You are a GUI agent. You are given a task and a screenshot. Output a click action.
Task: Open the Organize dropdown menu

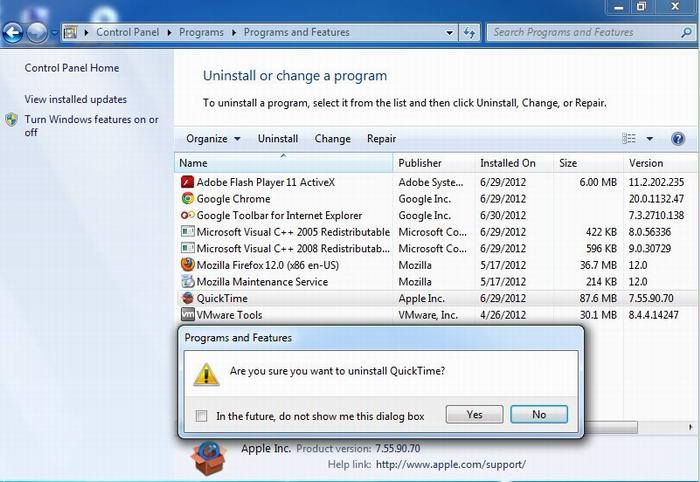(213, 139)
